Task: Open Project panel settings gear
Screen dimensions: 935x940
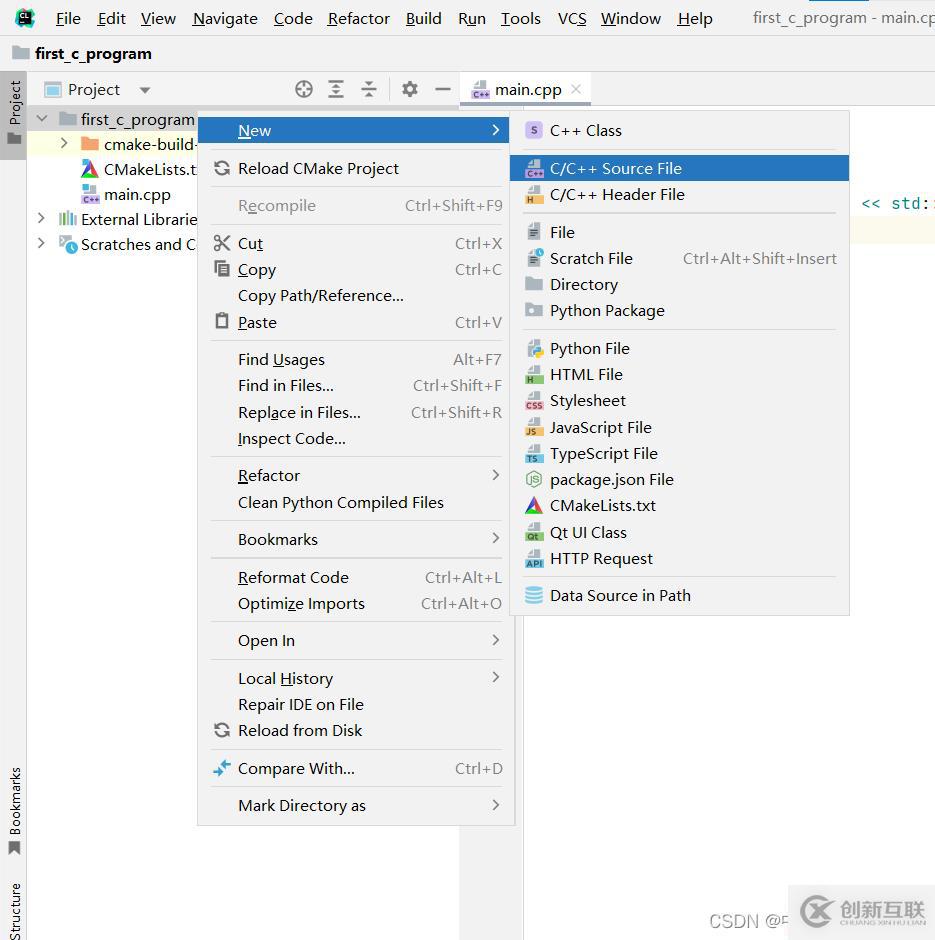Action: pyautogui.click(x=409, y=89)
